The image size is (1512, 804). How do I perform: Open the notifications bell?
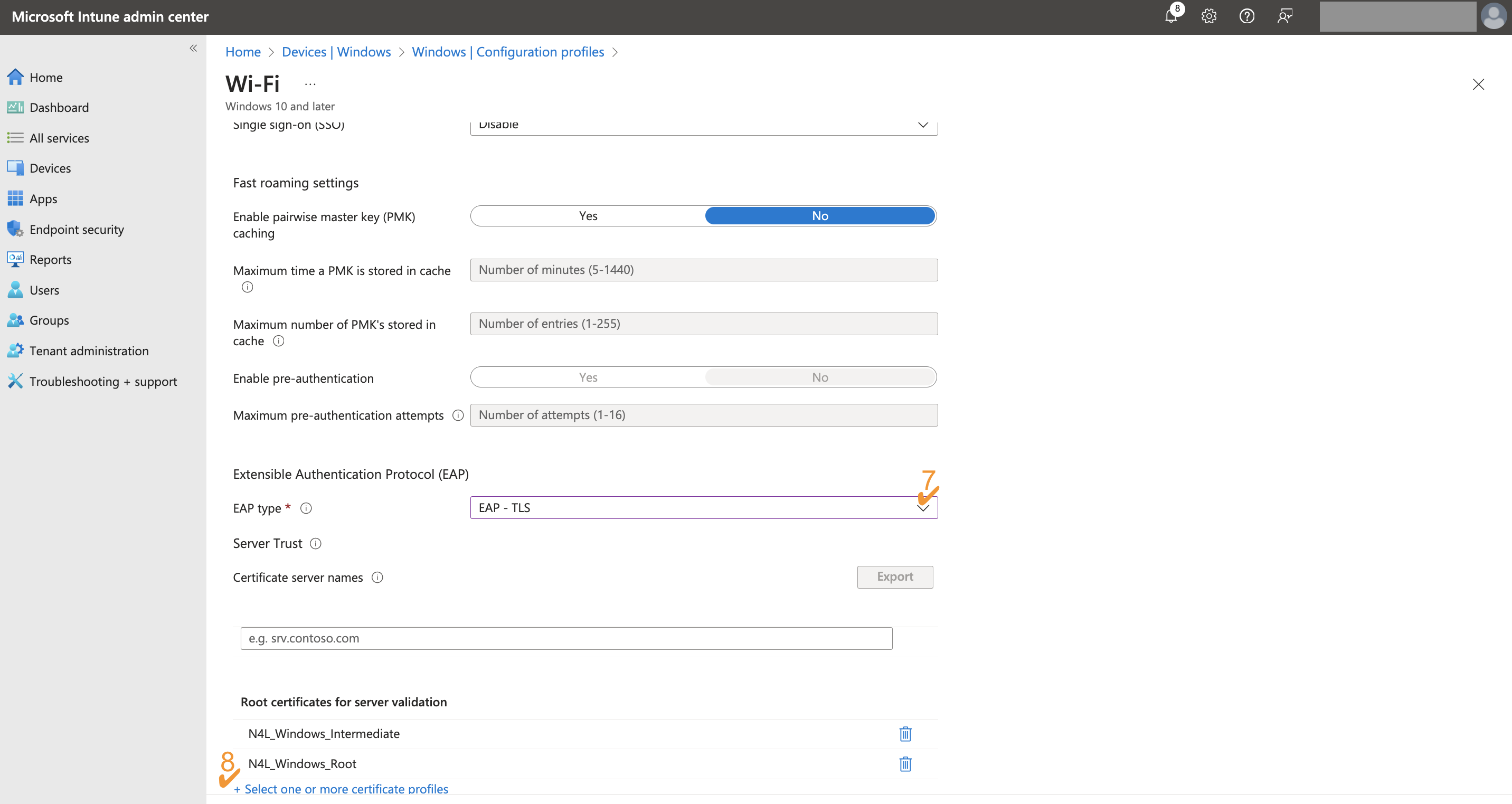[x=1170, y=16]
